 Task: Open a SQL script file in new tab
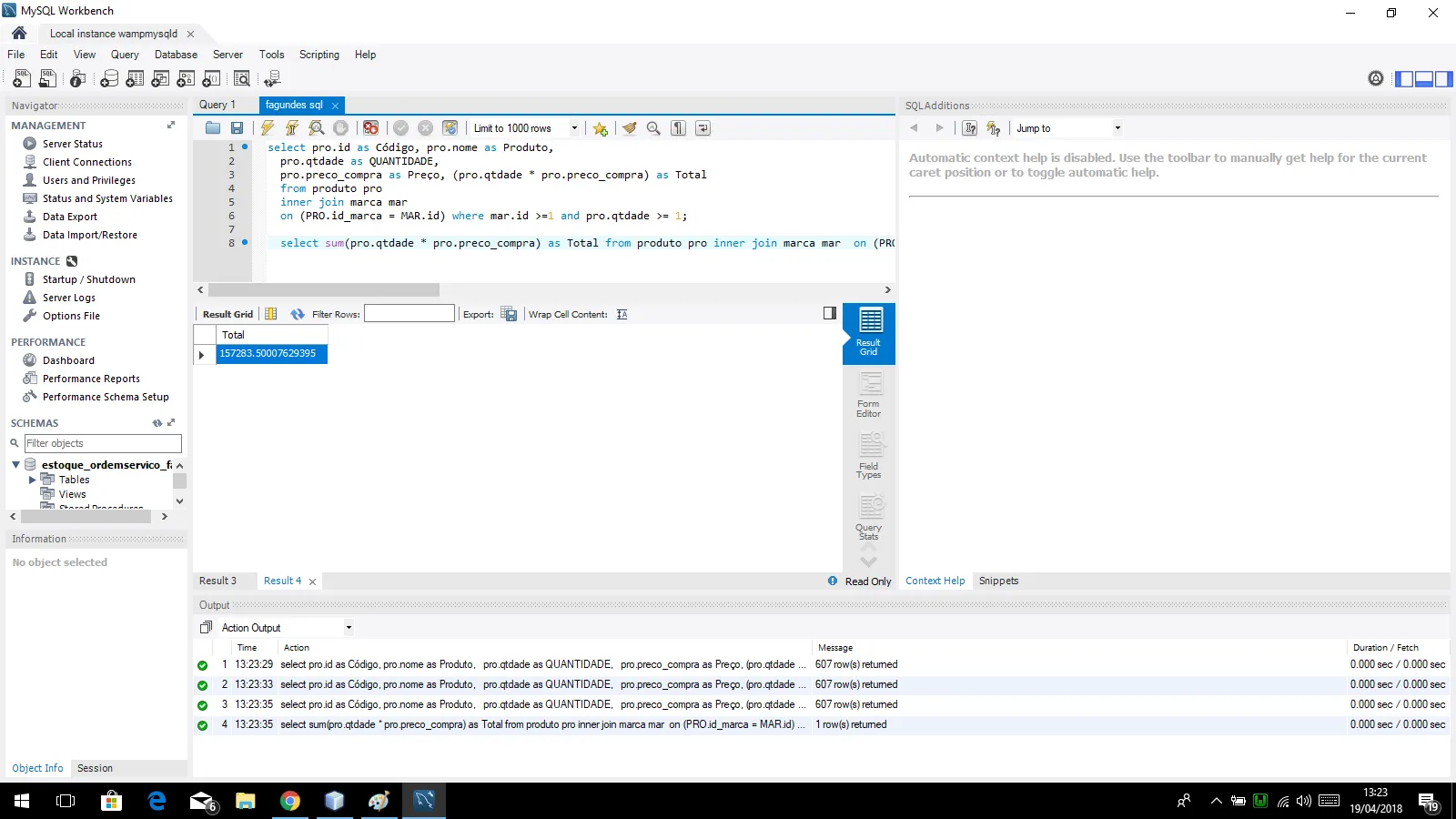point(47,79)
